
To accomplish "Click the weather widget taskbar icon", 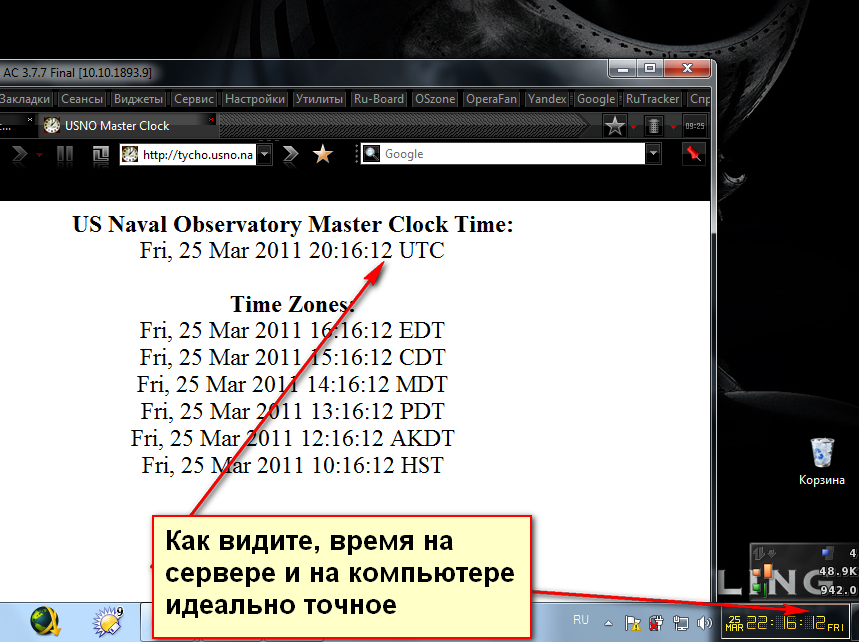I will pos(106,622).
